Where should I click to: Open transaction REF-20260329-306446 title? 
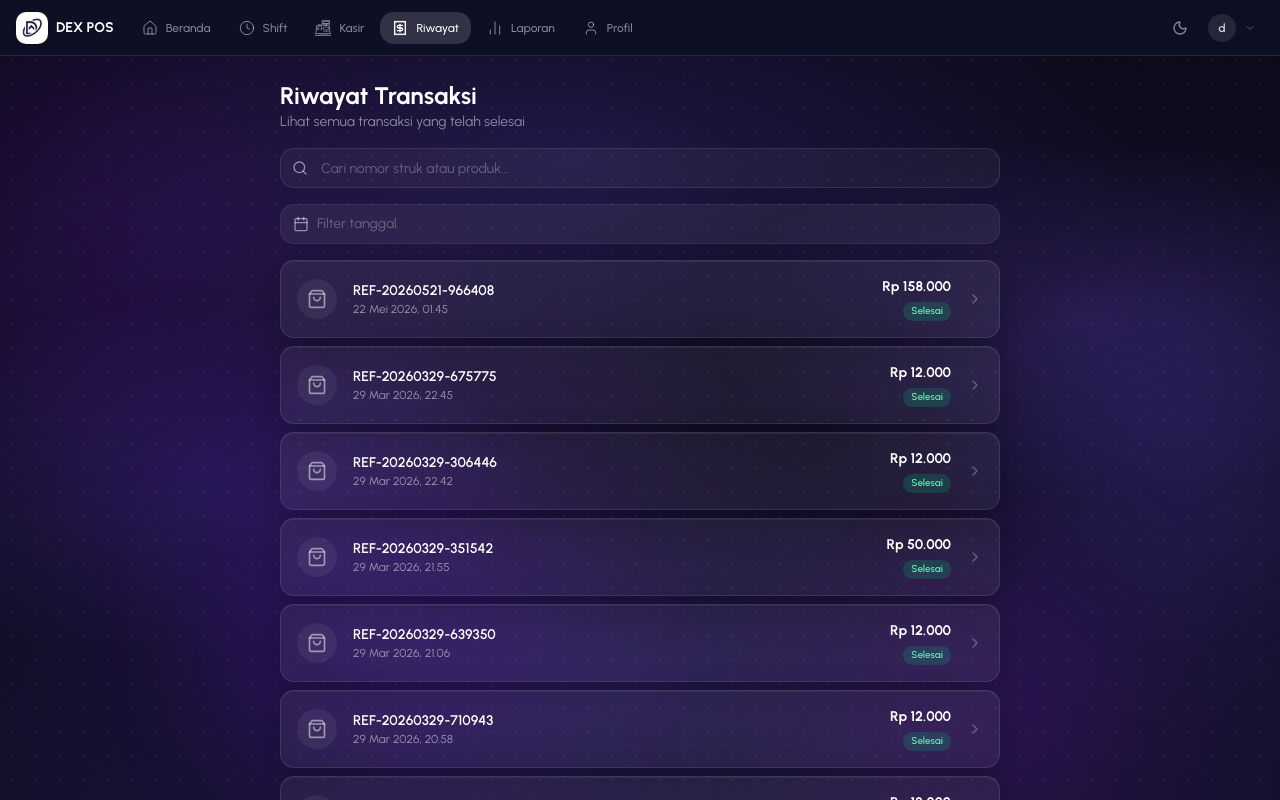point(424,462)
